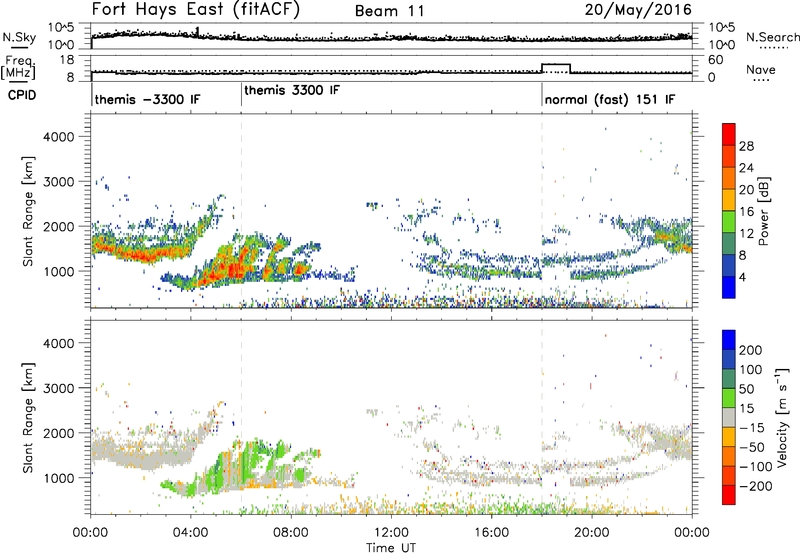Click the '4000' tick on the power panel axis
The image size is (800, 554).
[x=58, y=137]
